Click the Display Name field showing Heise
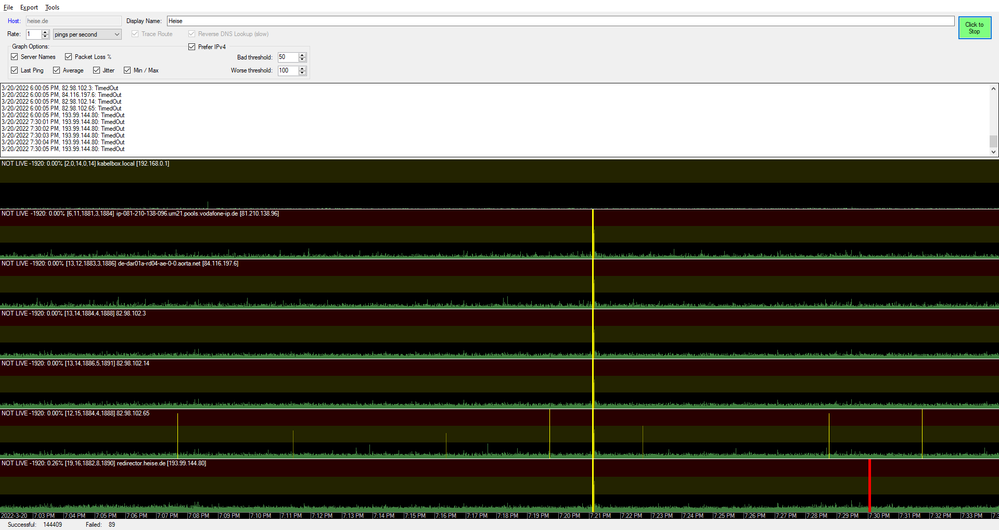 pos(560,21)
